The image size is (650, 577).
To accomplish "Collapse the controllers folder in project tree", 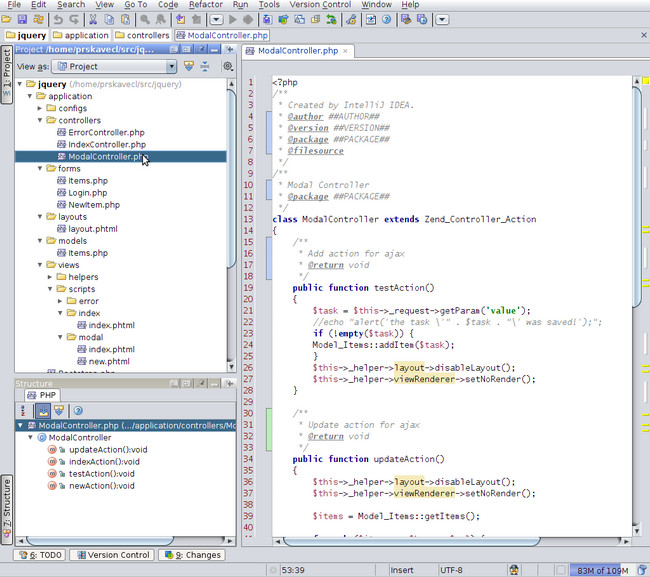I will 39,120.
